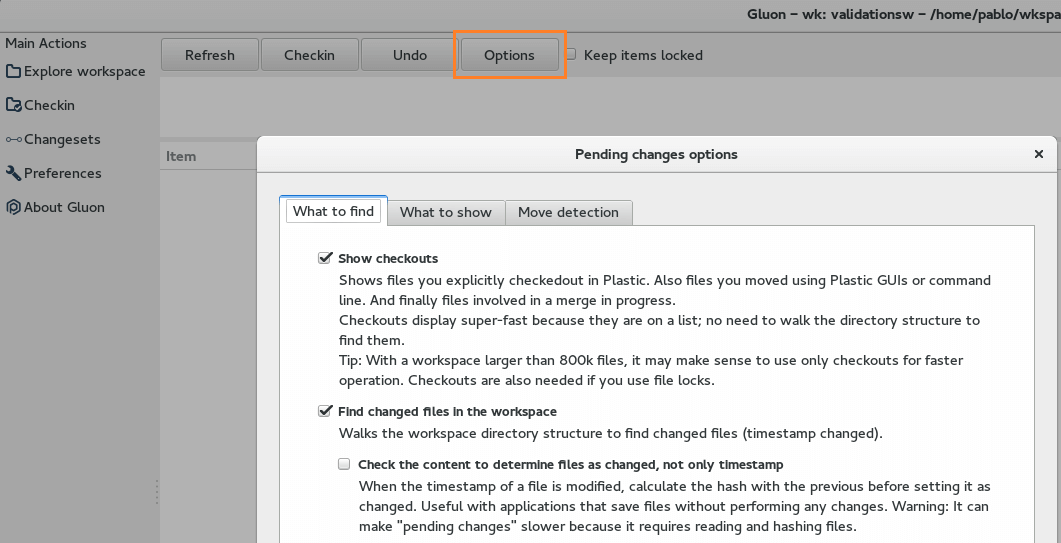
Task: Enable Check the content, not only timestamp
Action: point(344,464)
